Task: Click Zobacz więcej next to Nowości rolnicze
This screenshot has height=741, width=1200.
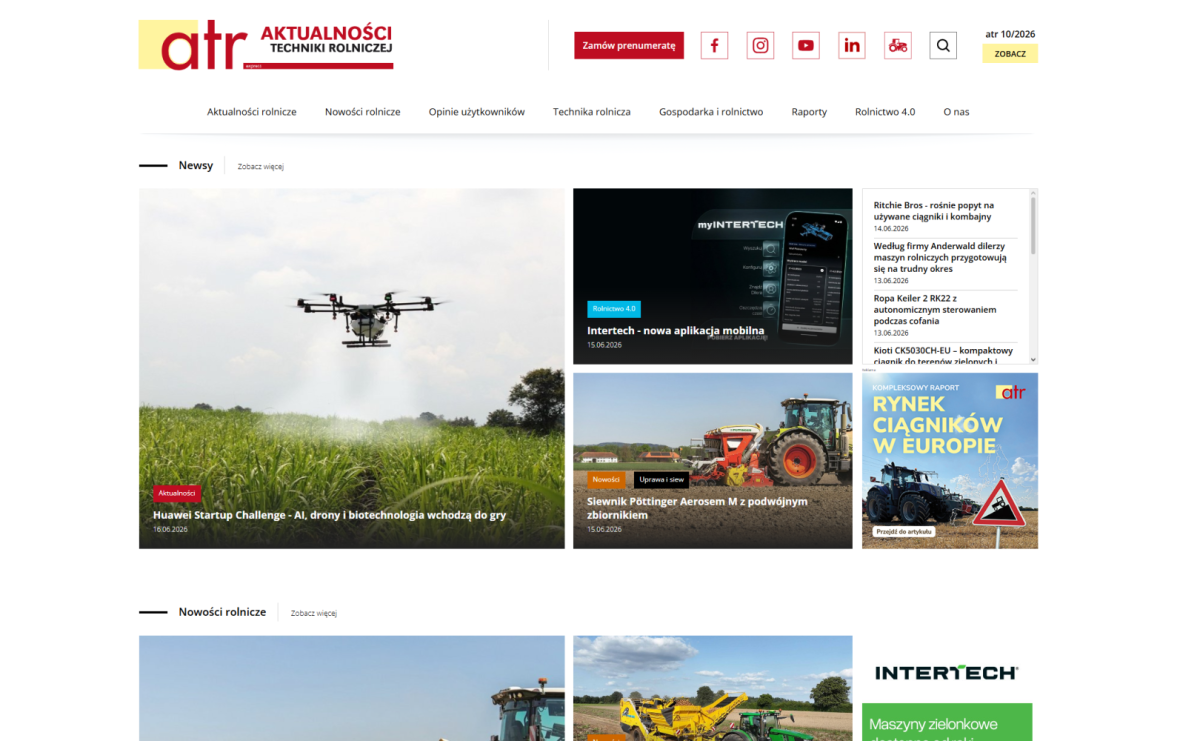Action: point(314,613)
